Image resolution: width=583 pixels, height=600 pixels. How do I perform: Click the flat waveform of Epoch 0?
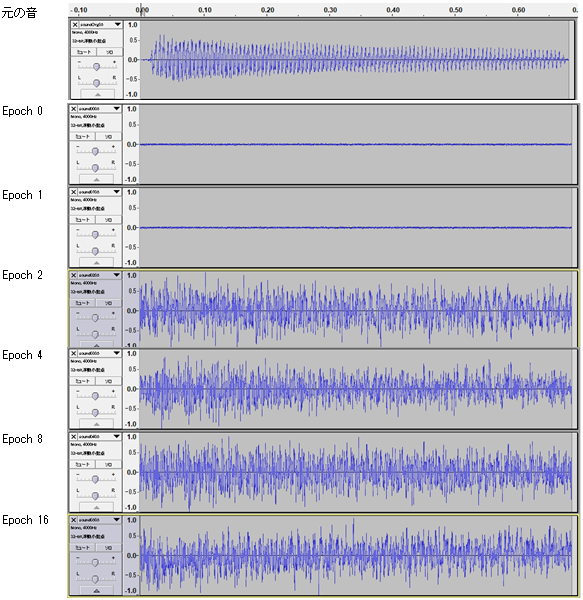tap(356, 144)
